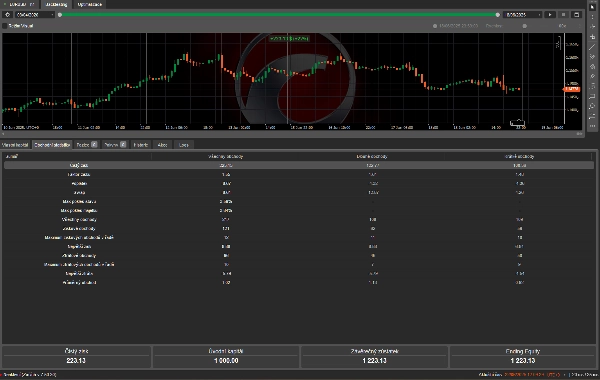600x380 pixels.
Task: Select the pitchfork or channel drawing tool
Action: pos(592,57)
